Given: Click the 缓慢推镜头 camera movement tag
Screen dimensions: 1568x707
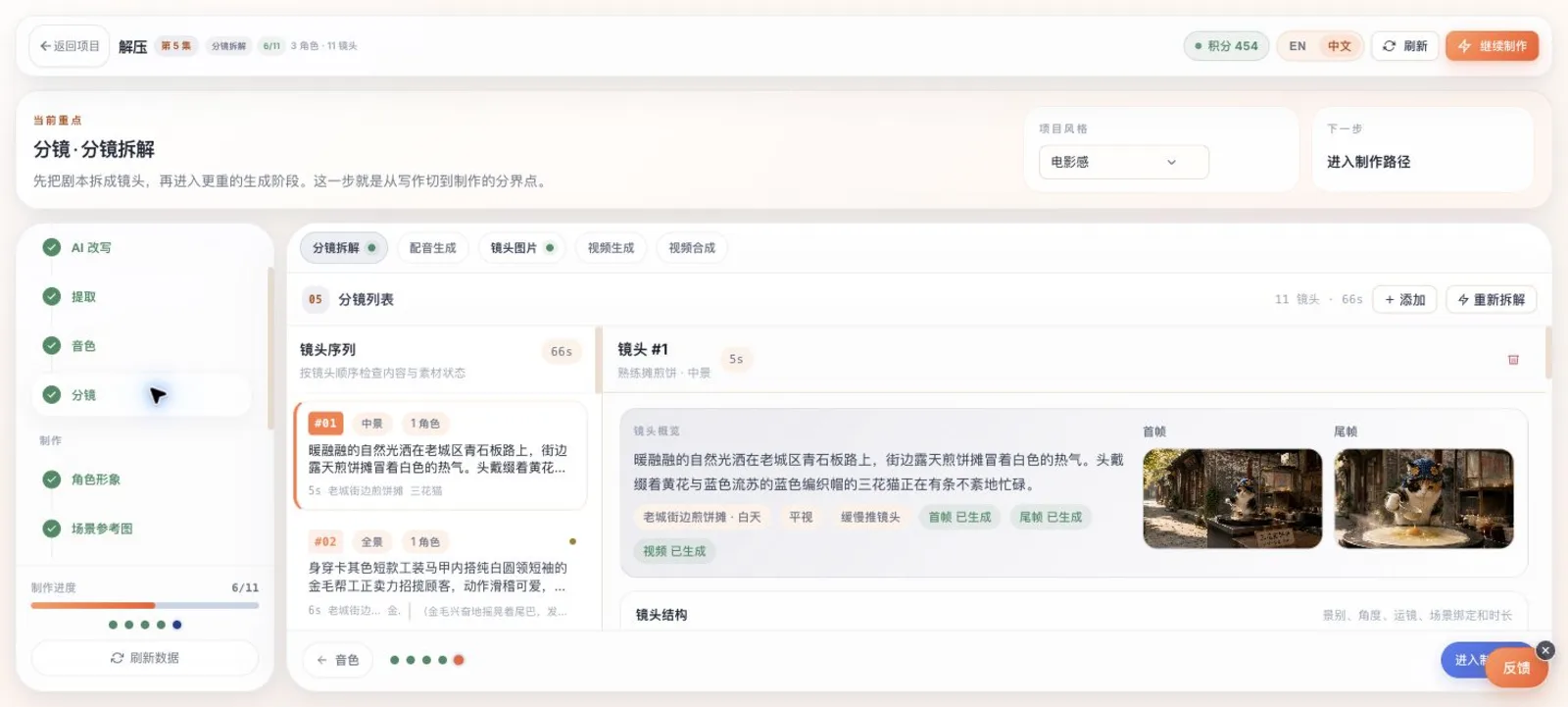Looking at the screenshot, I should point(870,518).
